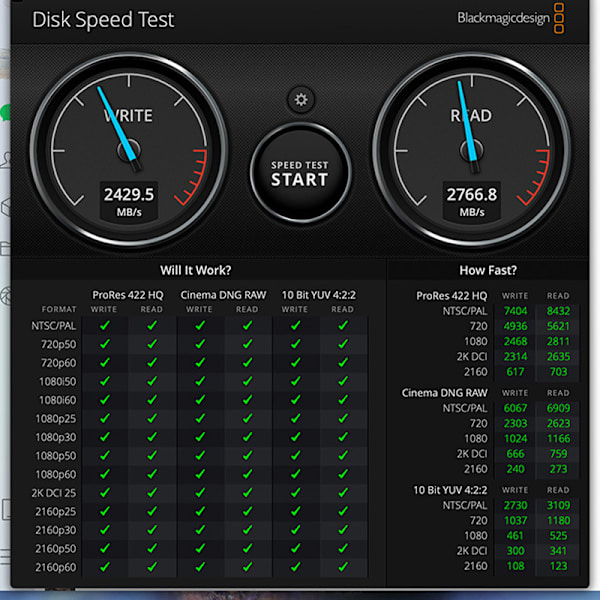Select Cinema DNG 2K DCI read value 759

click(x=558, y=454)
